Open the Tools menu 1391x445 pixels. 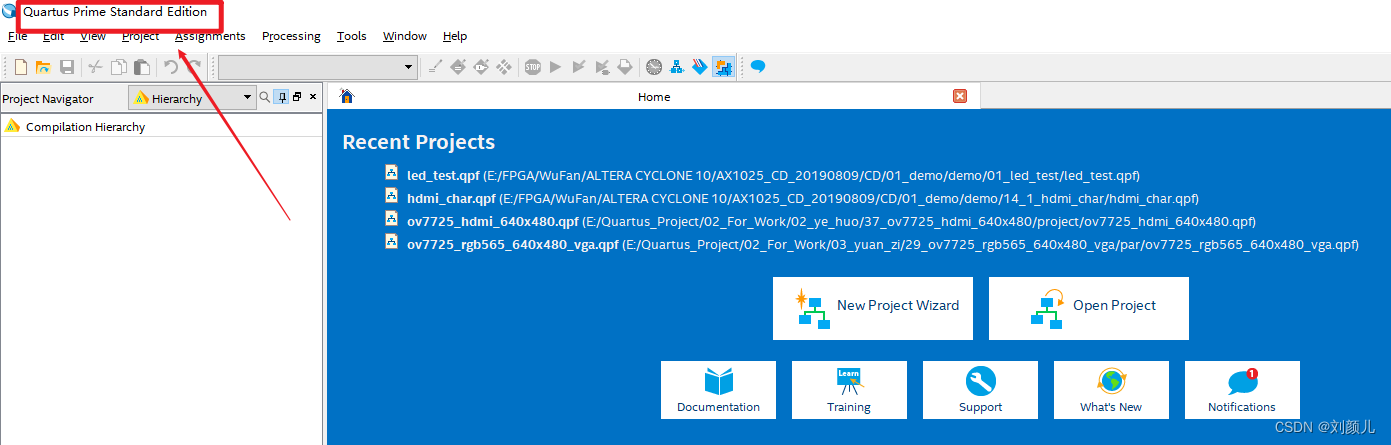click(x=352, y=36)
